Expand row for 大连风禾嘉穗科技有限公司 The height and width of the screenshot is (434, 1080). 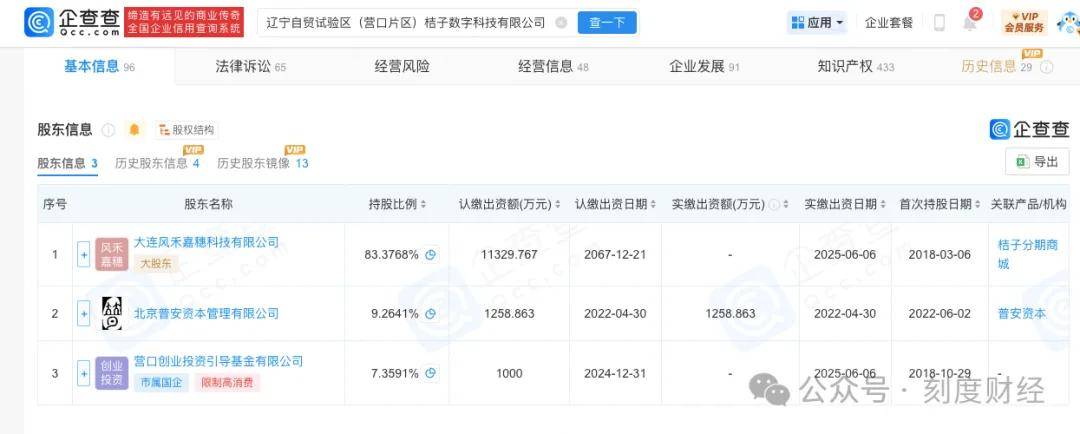click(x=83, y=254)
